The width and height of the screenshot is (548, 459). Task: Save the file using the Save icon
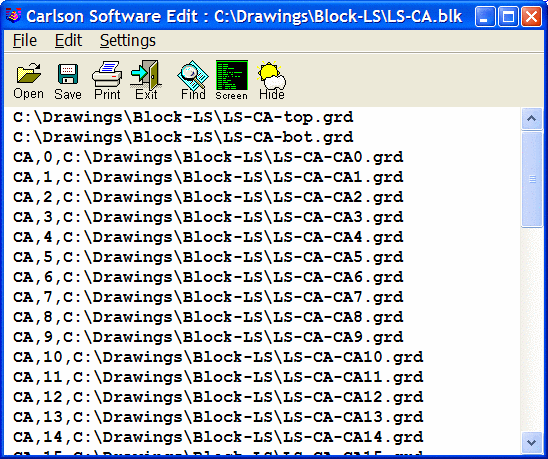(x=68, y=81)
